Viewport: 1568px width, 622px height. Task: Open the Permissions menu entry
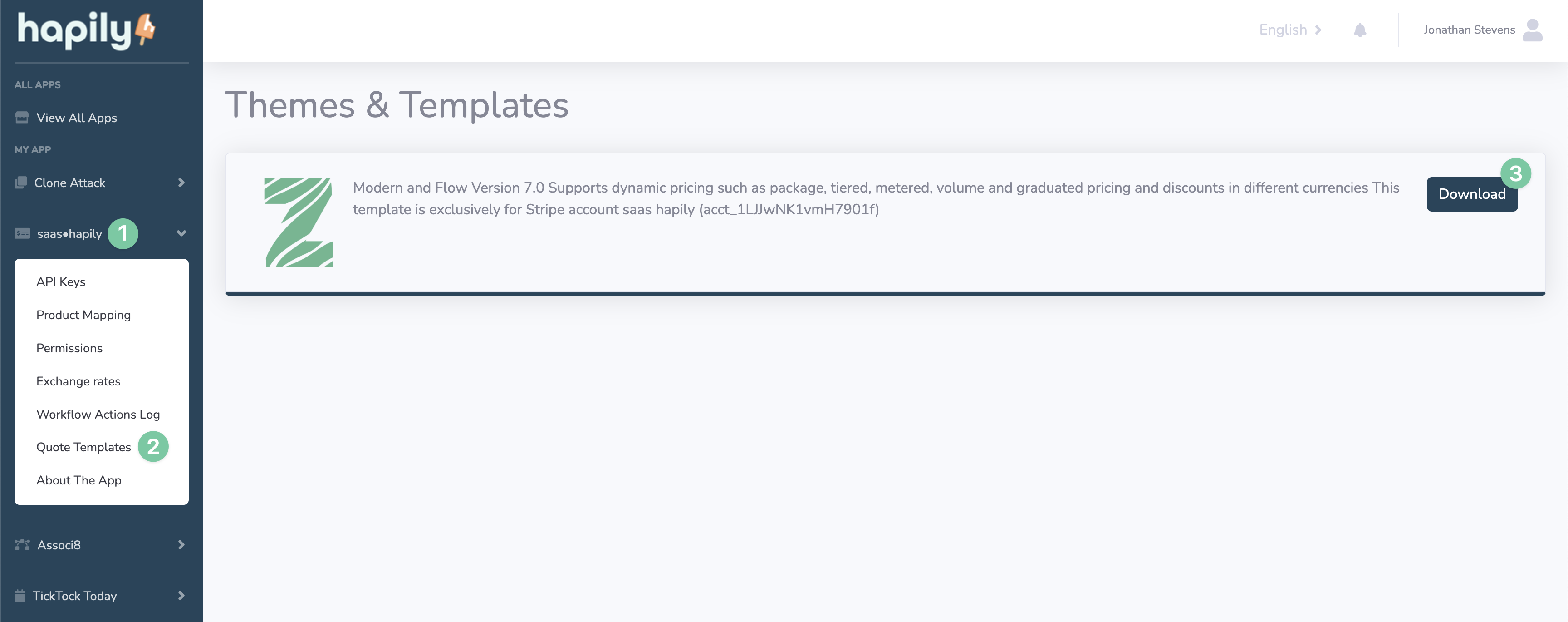[69, 348]
